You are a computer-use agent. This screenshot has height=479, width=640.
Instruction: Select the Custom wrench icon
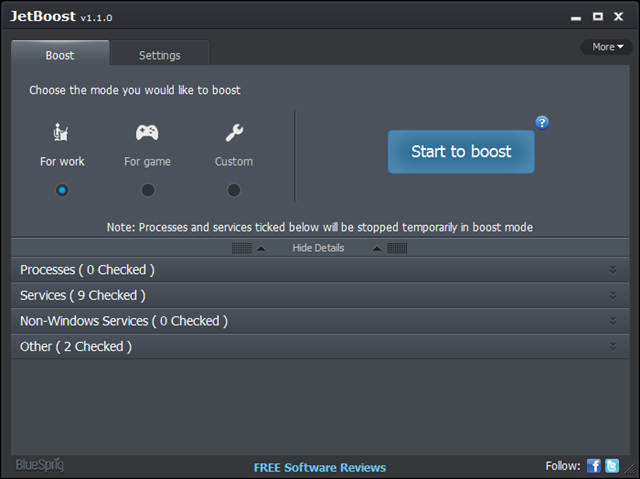pyautogui.click(x=234, y=133)
